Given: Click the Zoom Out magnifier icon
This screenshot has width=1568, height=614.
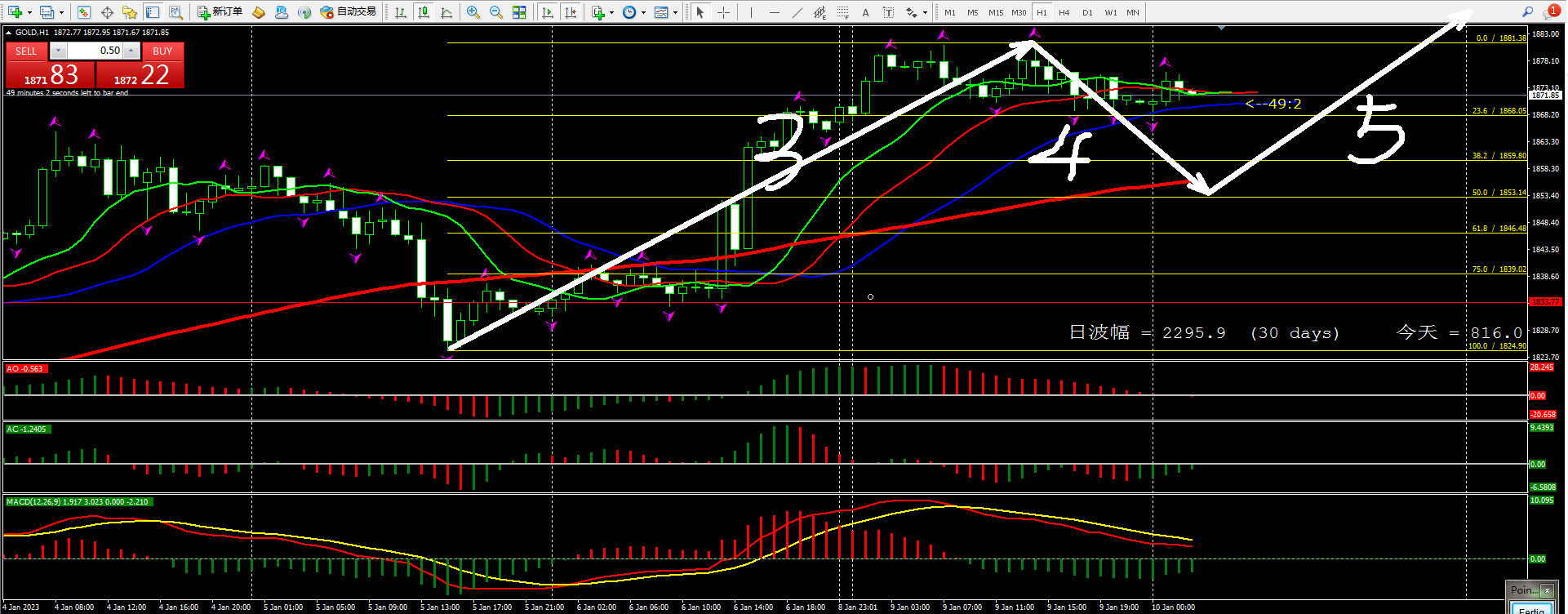Looking at the screenshot, I should click(495, 12).
